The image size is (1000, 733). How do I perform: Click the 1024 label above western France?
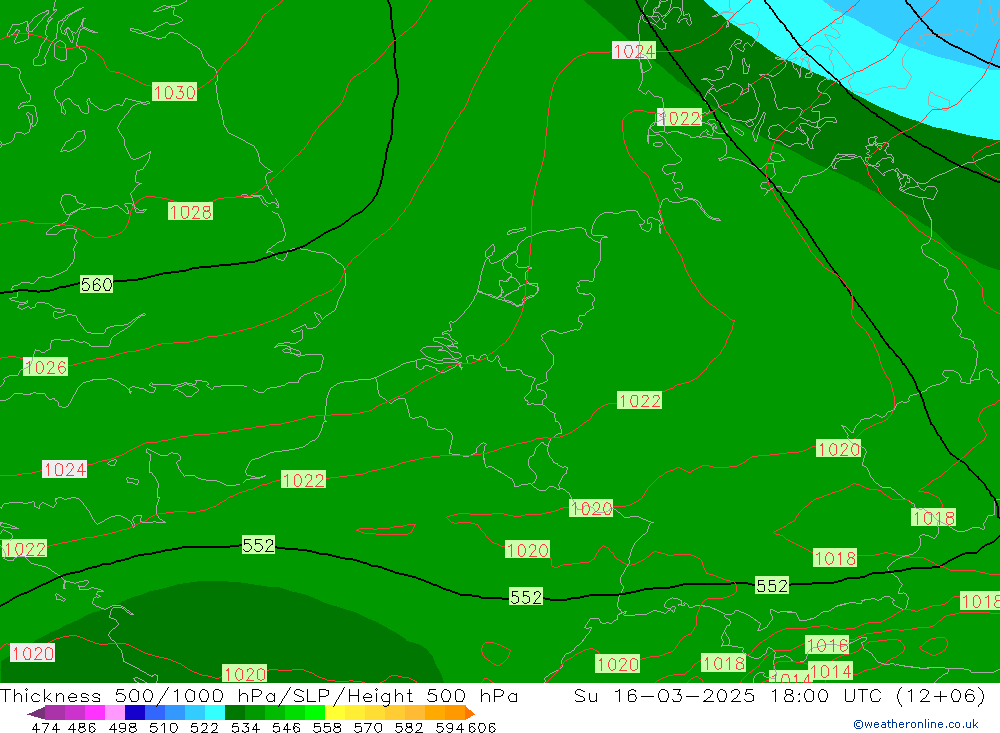[x=64, y=470]
